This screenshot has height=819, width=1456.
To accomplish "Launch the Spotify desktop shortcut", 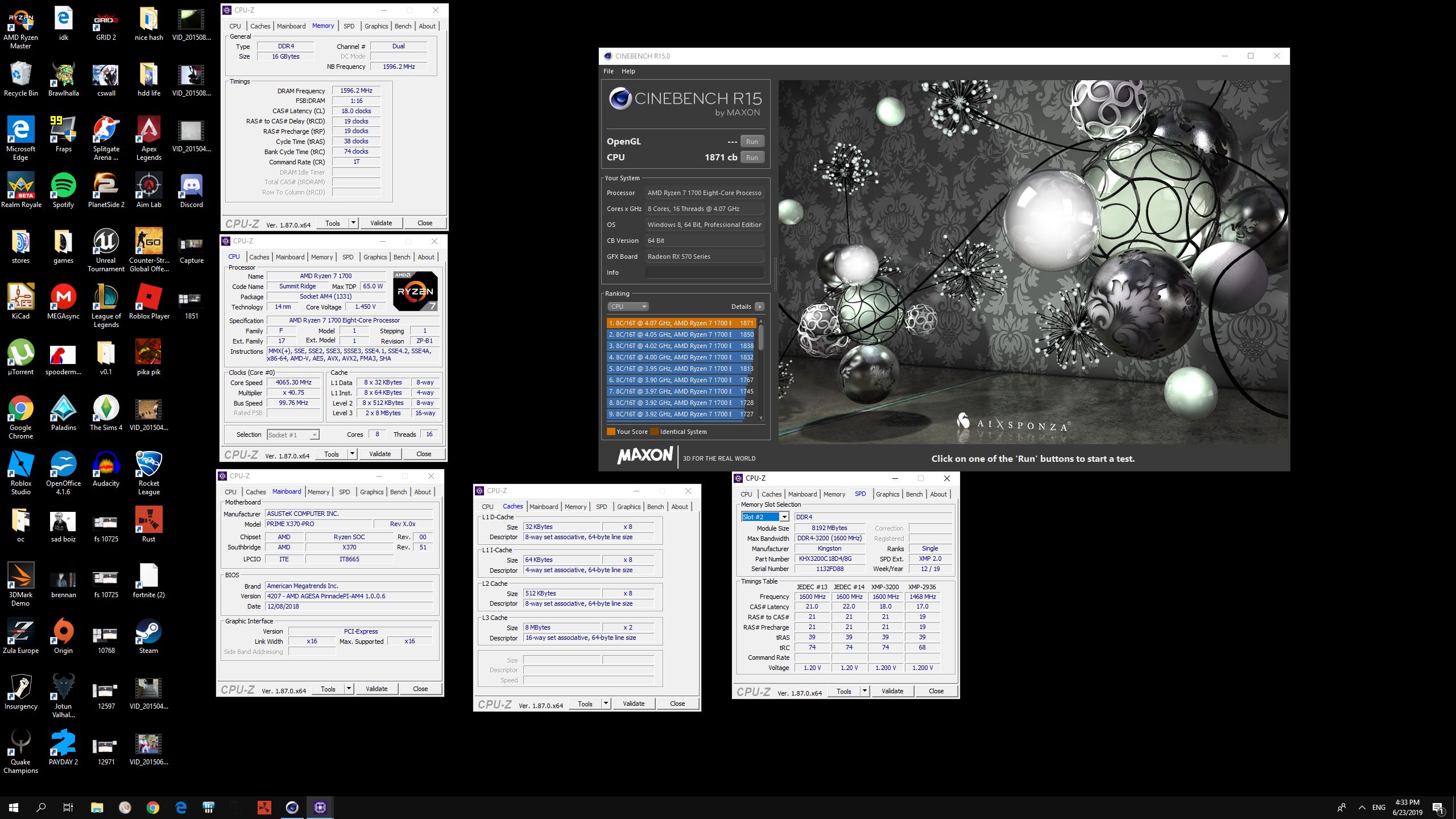I will [x=63, y=191].
